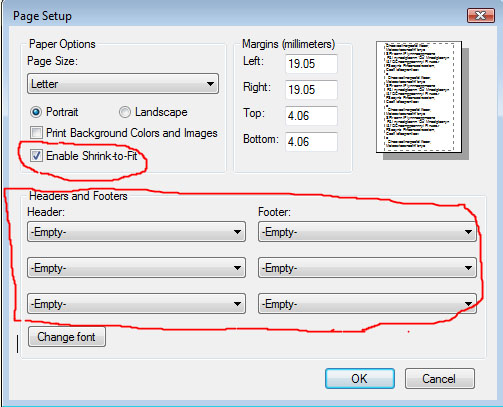
Task: Expand the first Footer dropdown
Action: (367, 232)
